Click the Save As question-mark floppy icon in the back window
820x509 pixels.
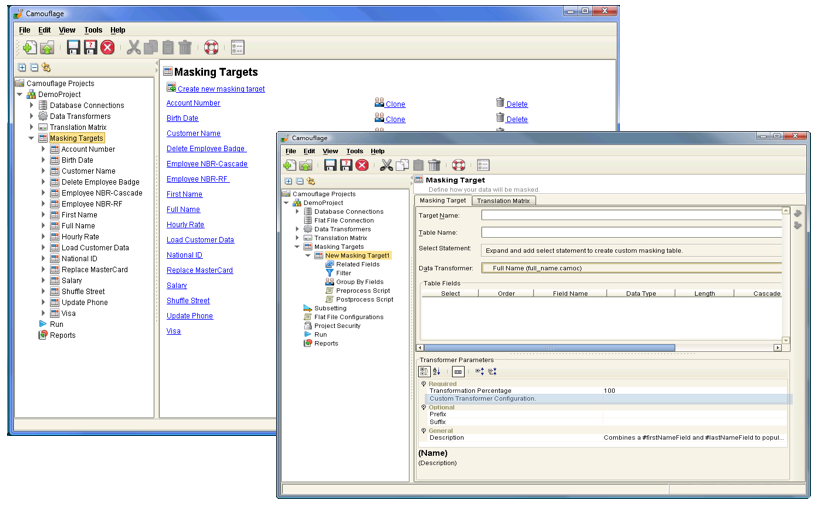click(x=90, y=48)
